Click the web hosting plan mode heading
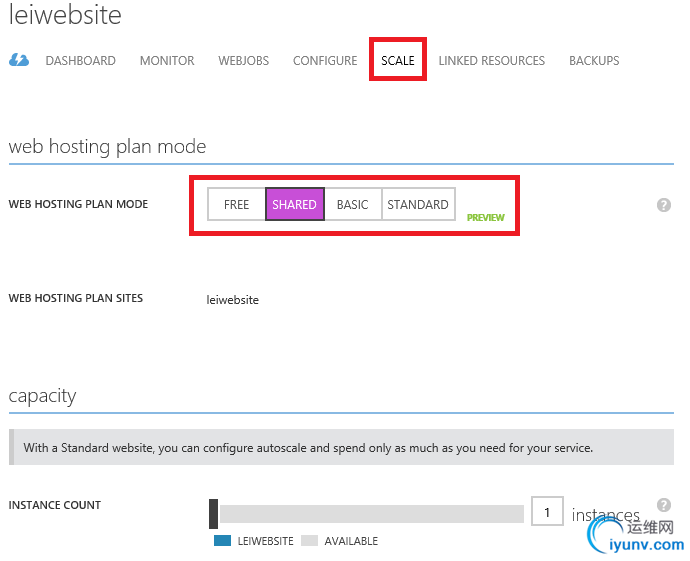The width and height of the screenshot is (690, 561). 107,147
